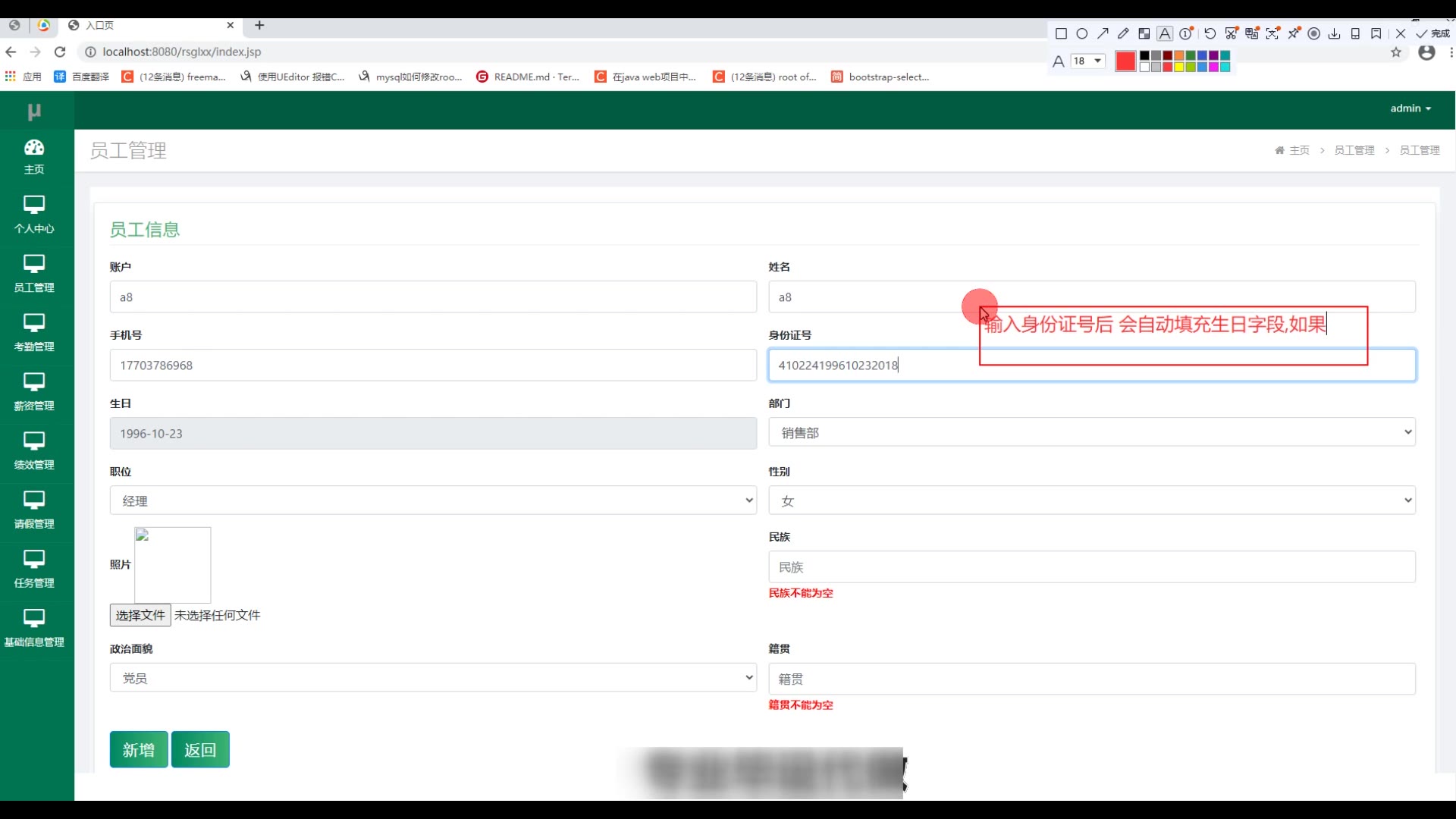Click the undo annotation icon

pyautogui.click(x=1210, y=33)
